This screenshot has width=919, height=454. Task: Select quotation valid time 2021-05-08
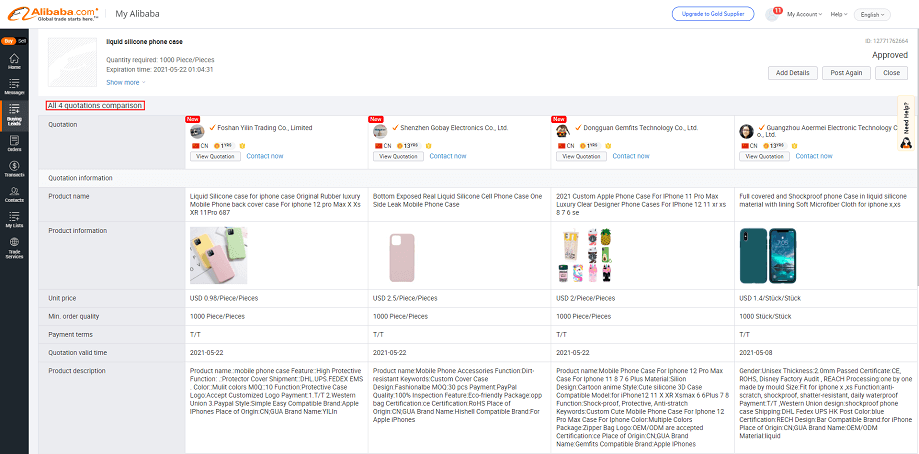[x=757, y=353]
